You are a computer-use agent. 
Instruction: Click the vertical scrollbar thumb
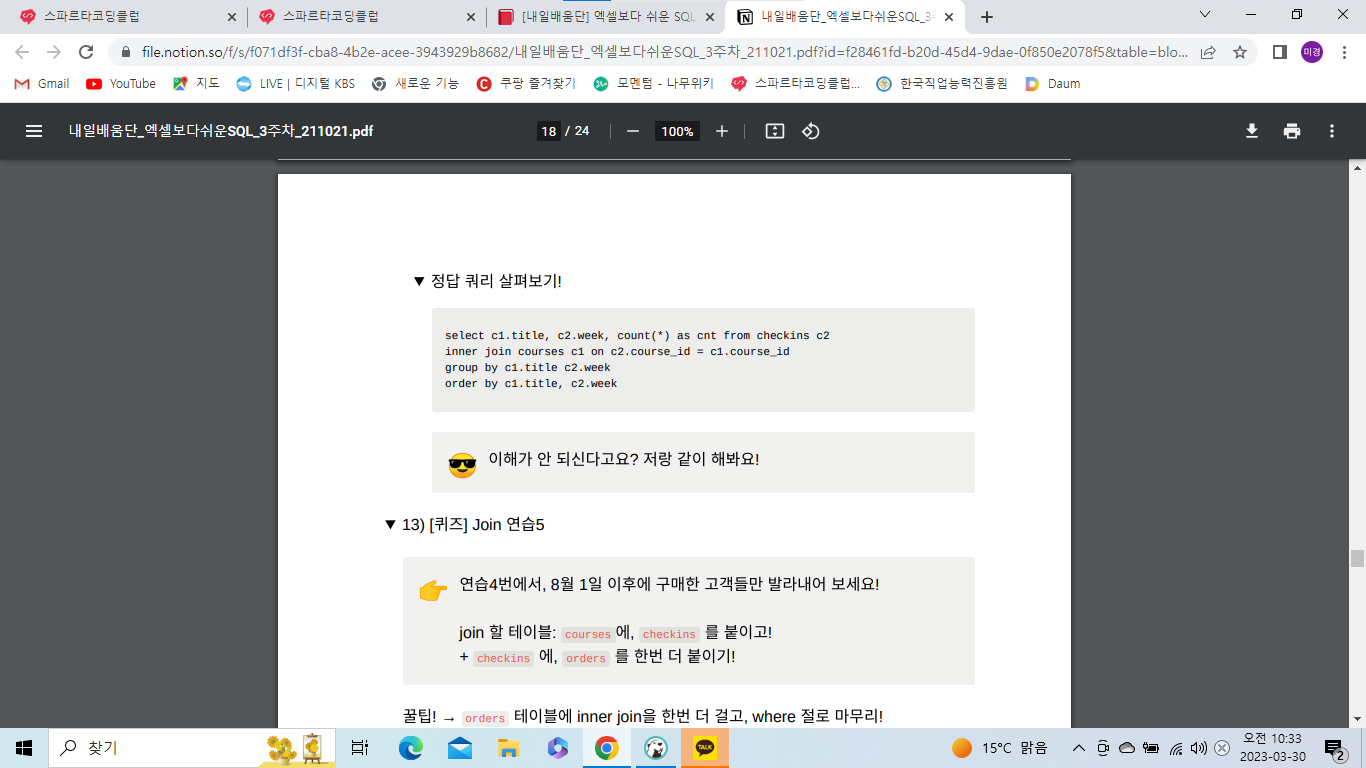(1357, 558)
